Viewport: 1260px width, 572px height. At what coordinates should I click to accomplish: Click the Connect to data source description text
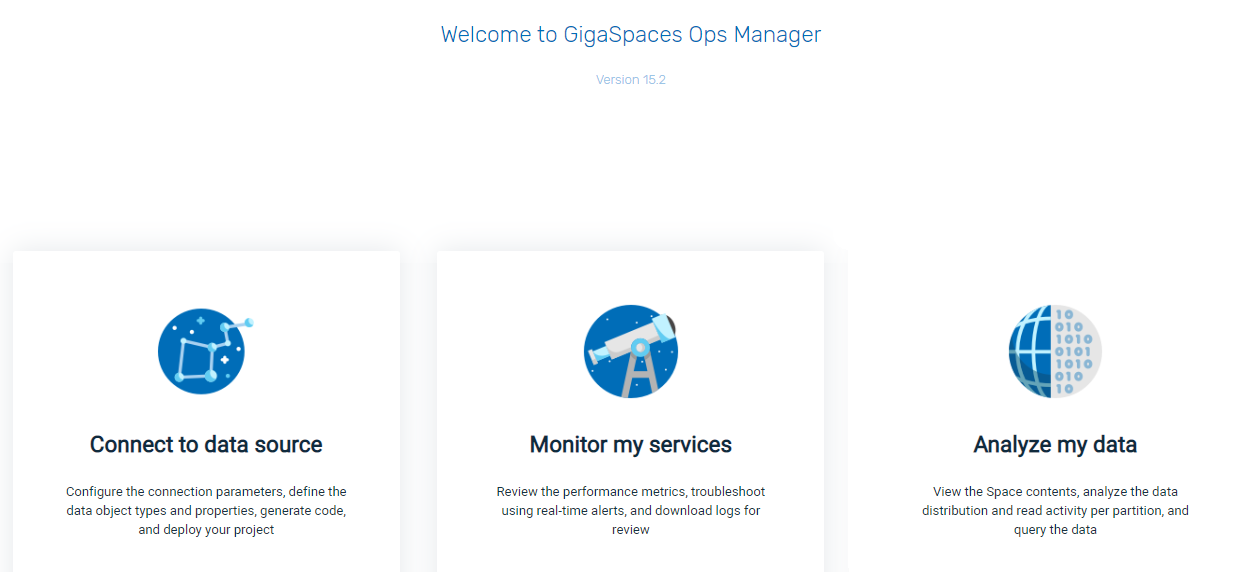tap(206, 510)
